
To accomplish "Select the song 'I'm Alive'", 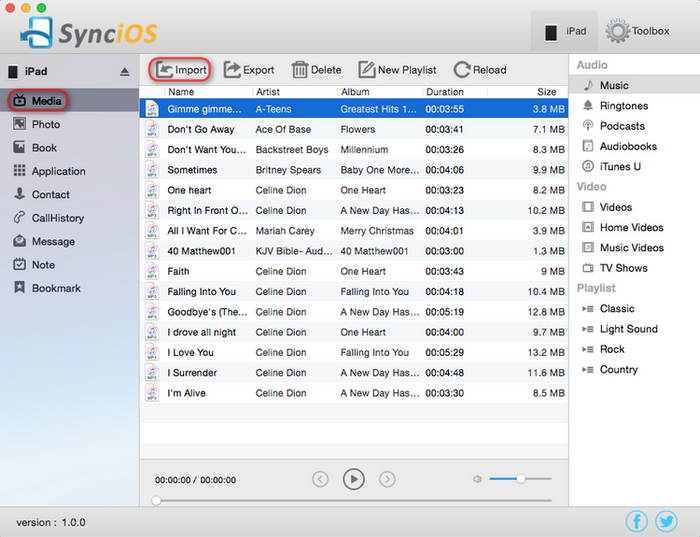I will tap(354, 393).
